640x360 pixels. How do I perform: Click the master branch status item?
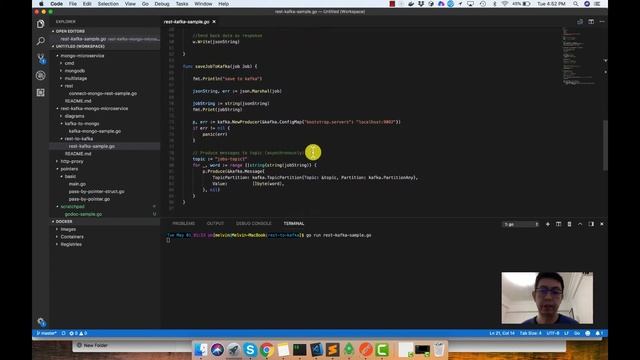tap(47, 333)
